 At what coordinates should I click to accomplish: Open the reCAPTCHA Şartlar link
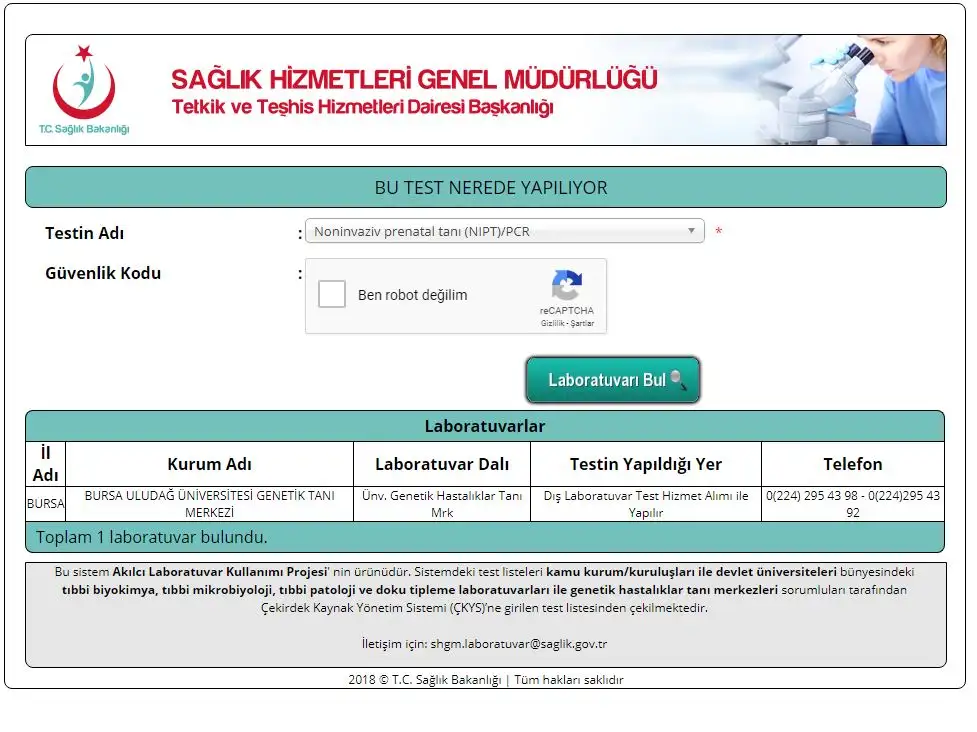click(582, 323)
